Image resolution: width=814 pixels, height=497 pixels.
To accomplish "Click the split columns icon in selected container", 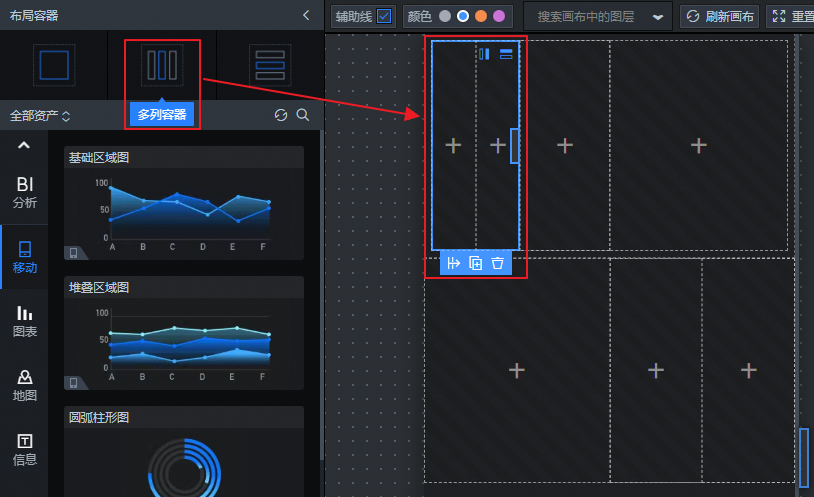I will 484,54.
